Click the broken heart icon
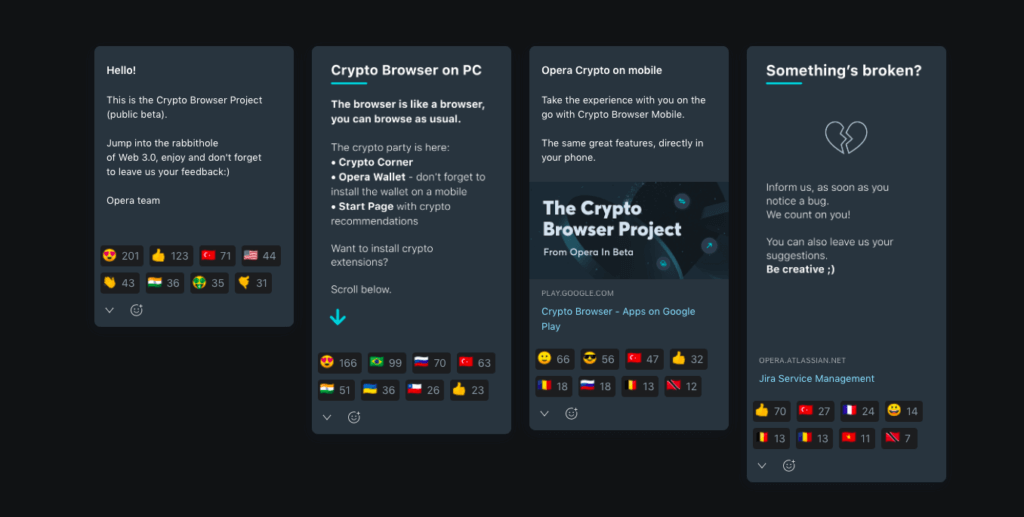The image size is (1024, 517). click(x=845, y=137)
